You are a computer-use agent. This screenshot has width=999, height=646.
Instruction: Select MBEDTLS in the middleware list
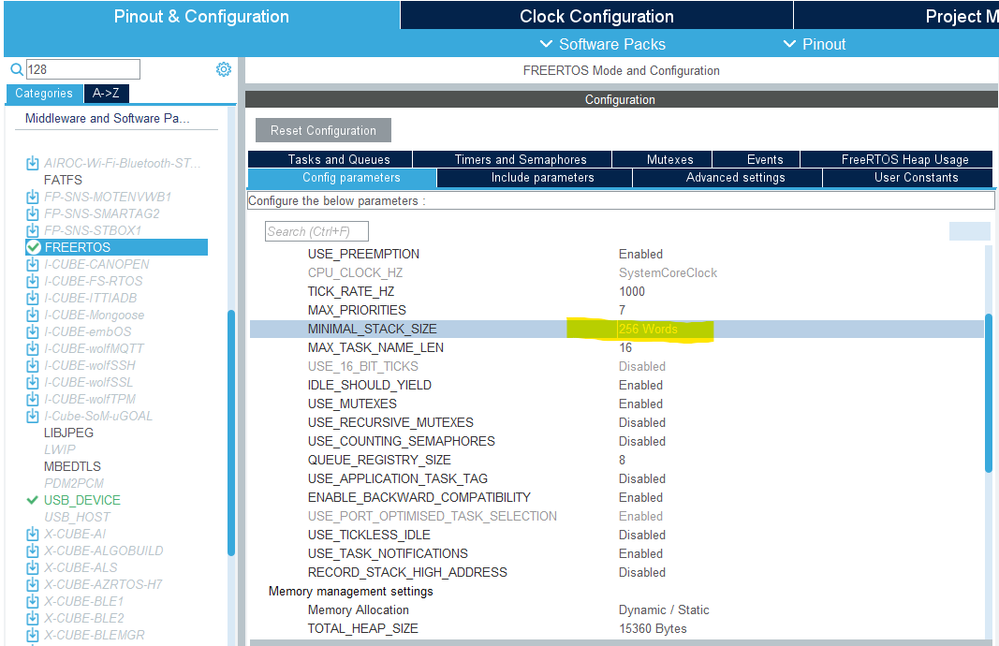[72, 467]
